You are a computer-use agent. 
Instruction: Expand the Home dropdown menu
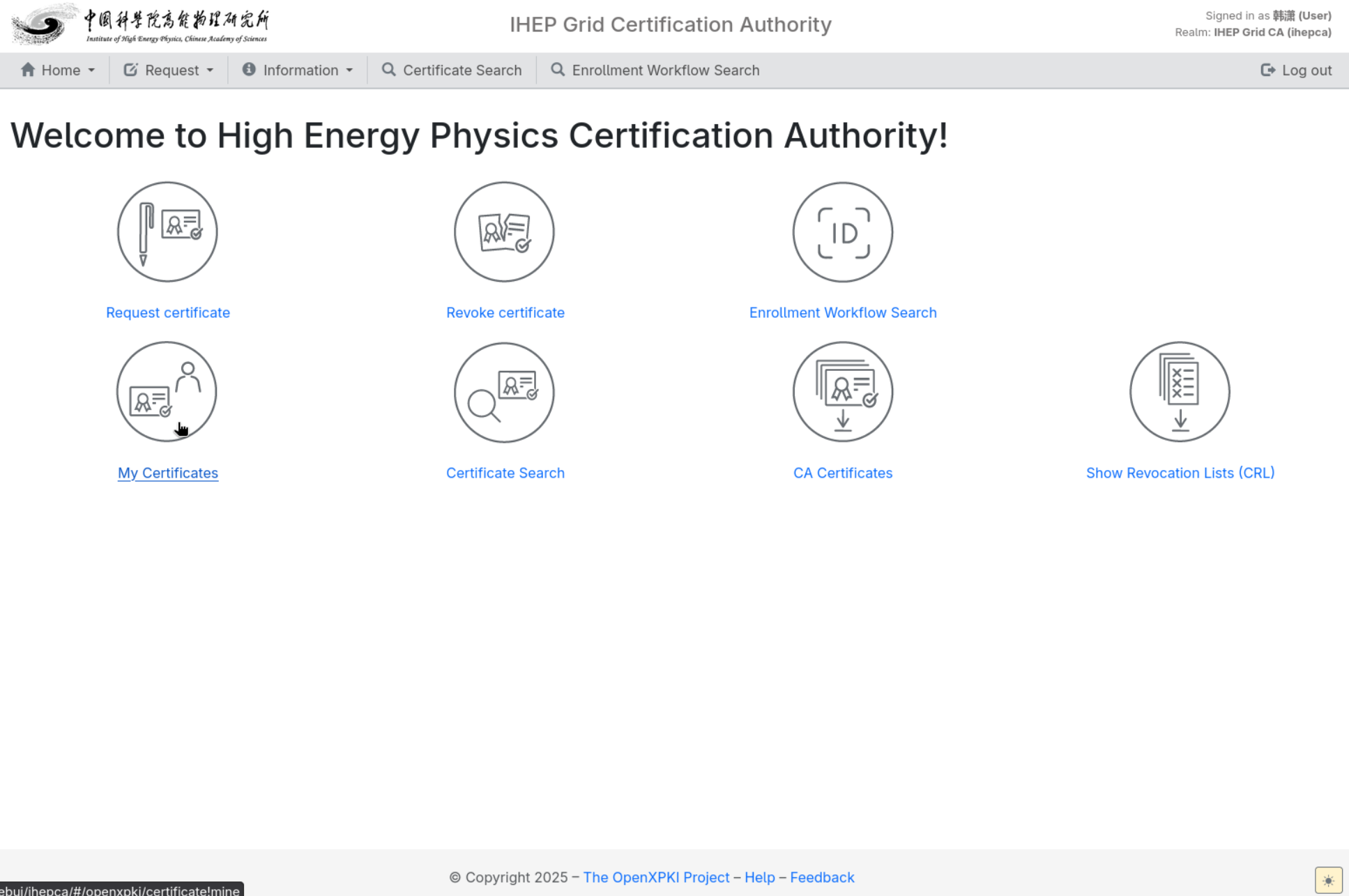tap(58, 70)
